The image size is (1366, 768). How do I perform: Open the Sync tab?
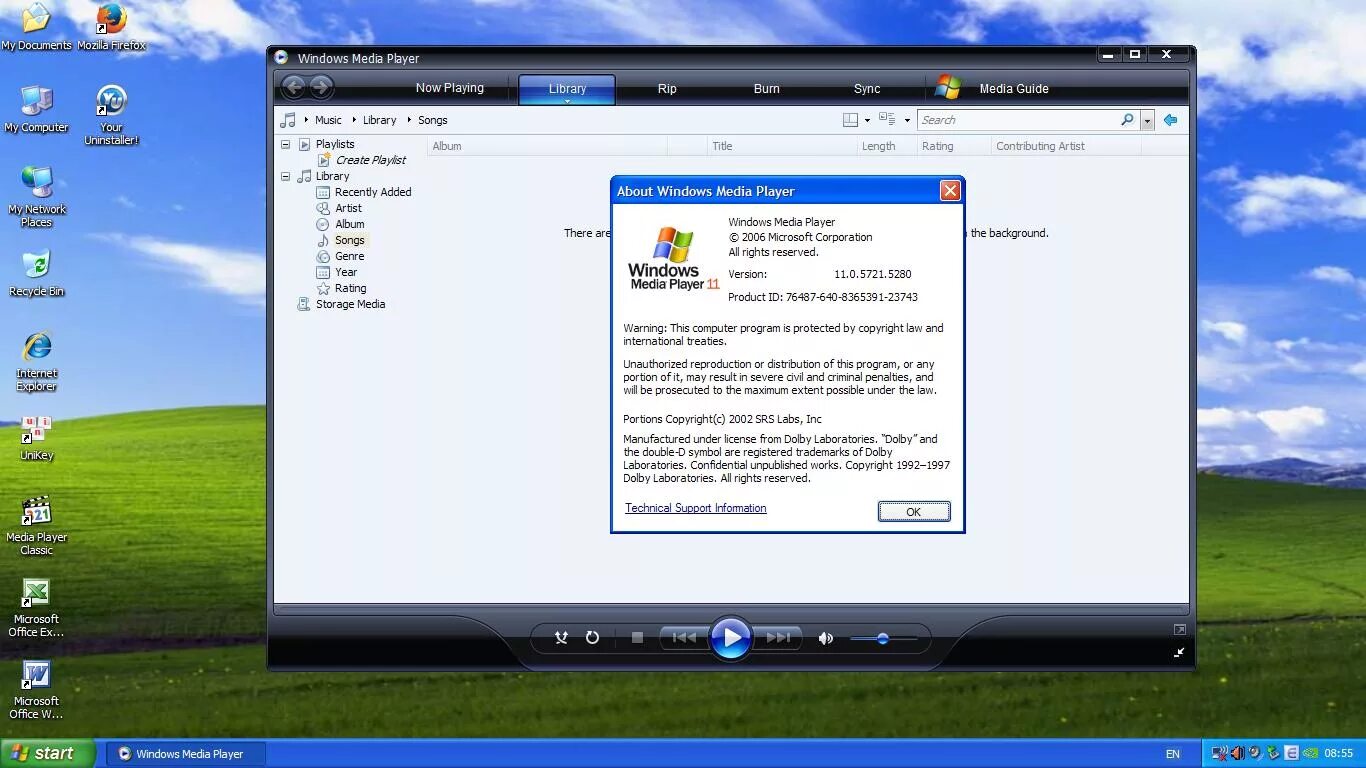coord(867,89)
